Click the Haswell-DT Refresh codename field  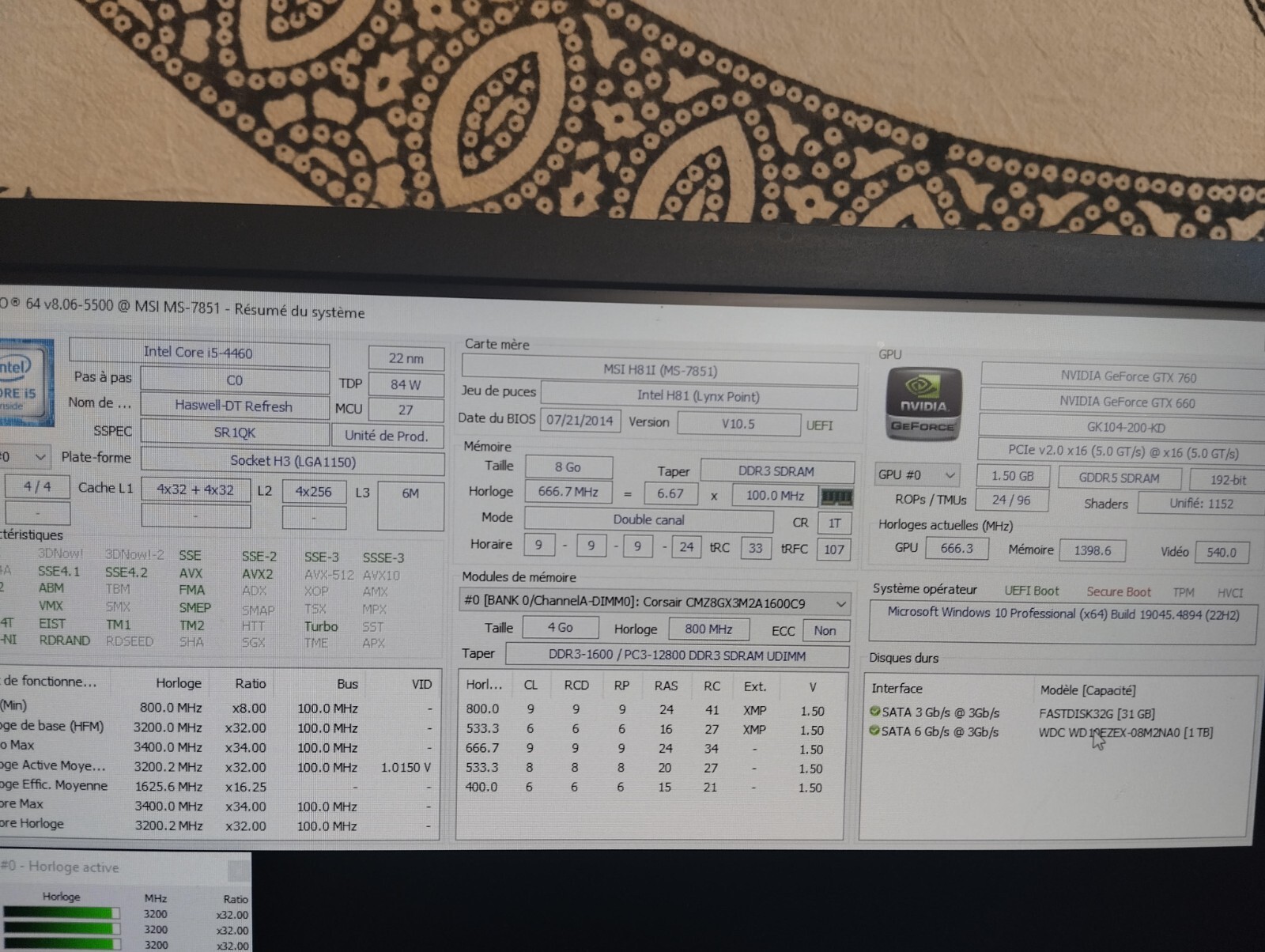tap(234, 406)
